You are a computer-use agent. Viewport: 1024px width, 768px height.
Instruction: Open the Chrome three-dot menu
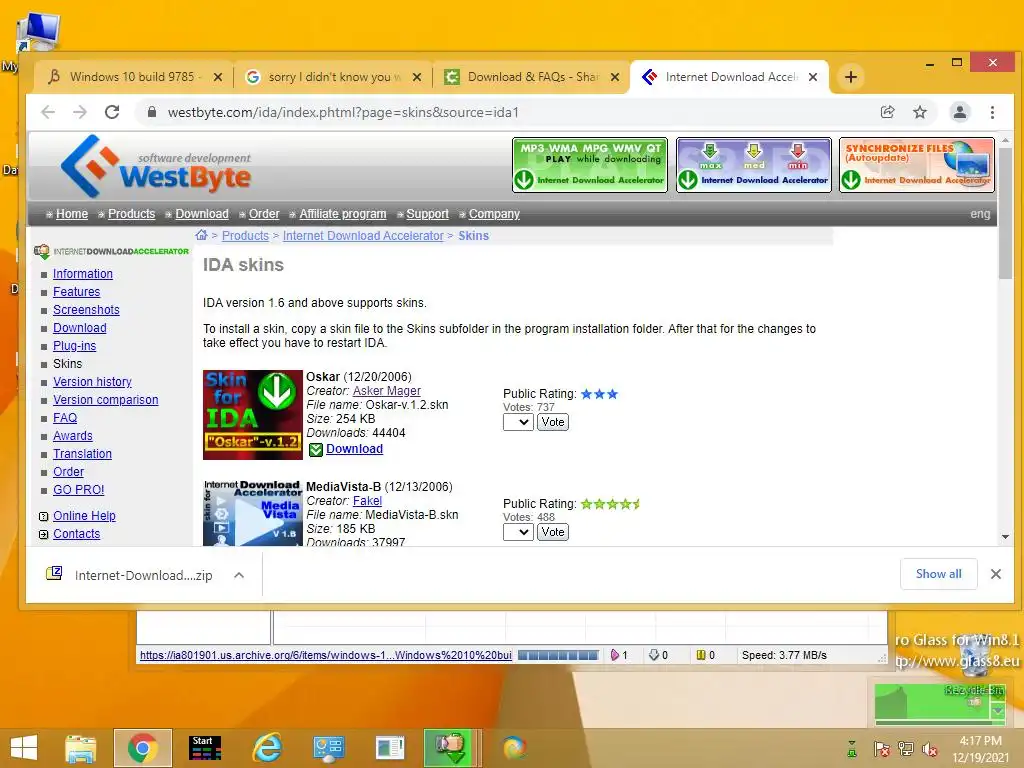tap(992, 112)
